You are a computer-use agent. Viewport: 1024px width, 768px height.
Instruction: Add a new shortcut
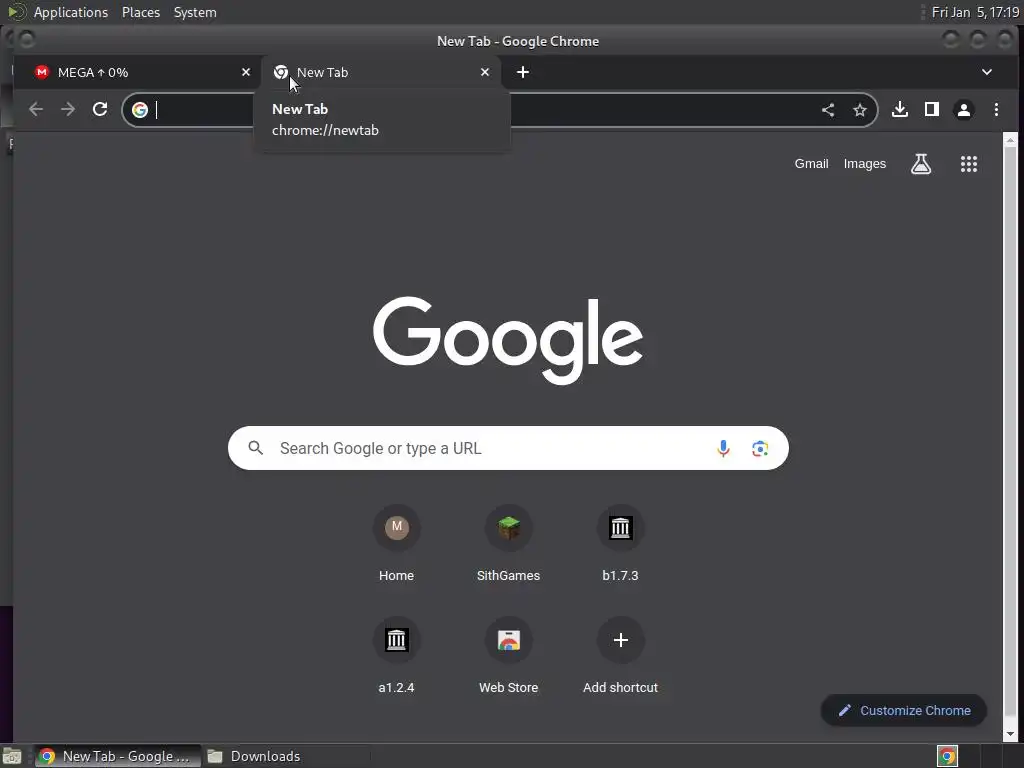620,655
